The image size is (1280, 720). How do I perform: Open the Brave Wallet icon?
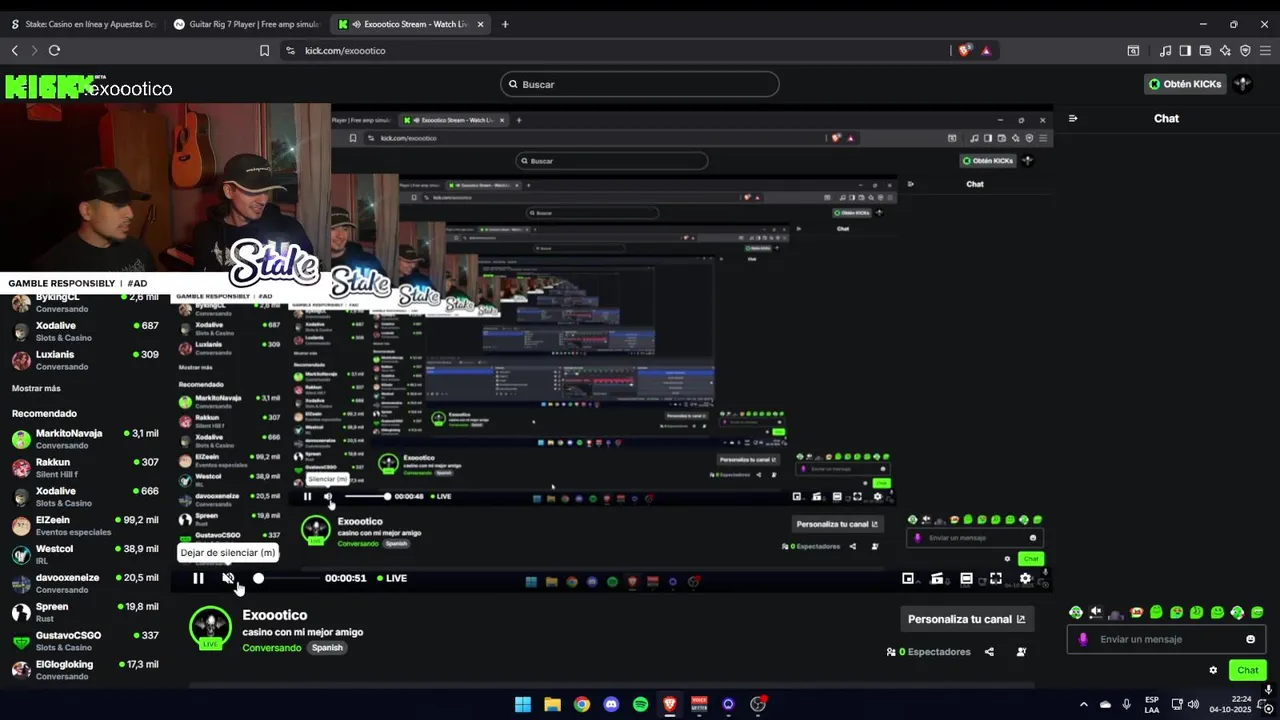pyautogui.click(x=1205, y=50)
